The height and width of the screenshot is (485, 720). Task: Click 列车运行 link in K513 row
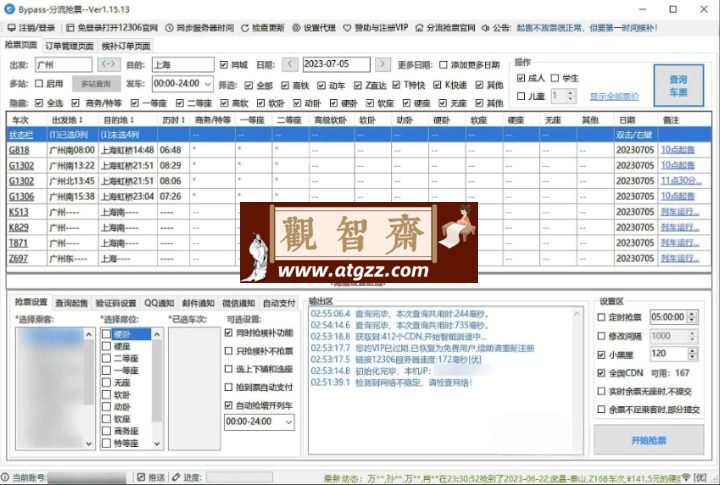(x=680, y=212)
